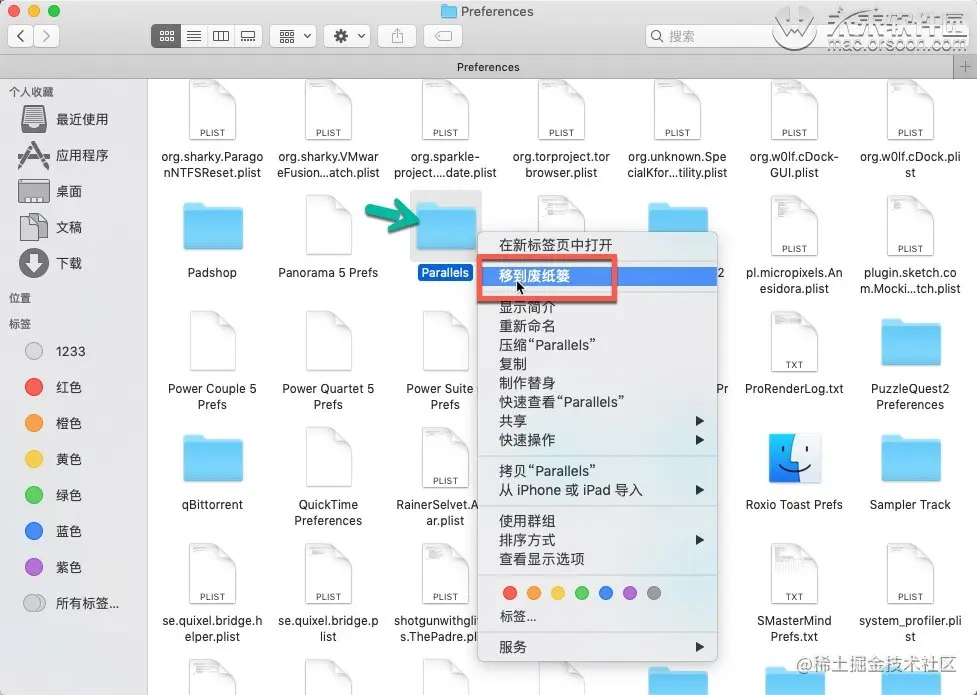Select the 蓝色 tag in sidebar

click(54, 531)
